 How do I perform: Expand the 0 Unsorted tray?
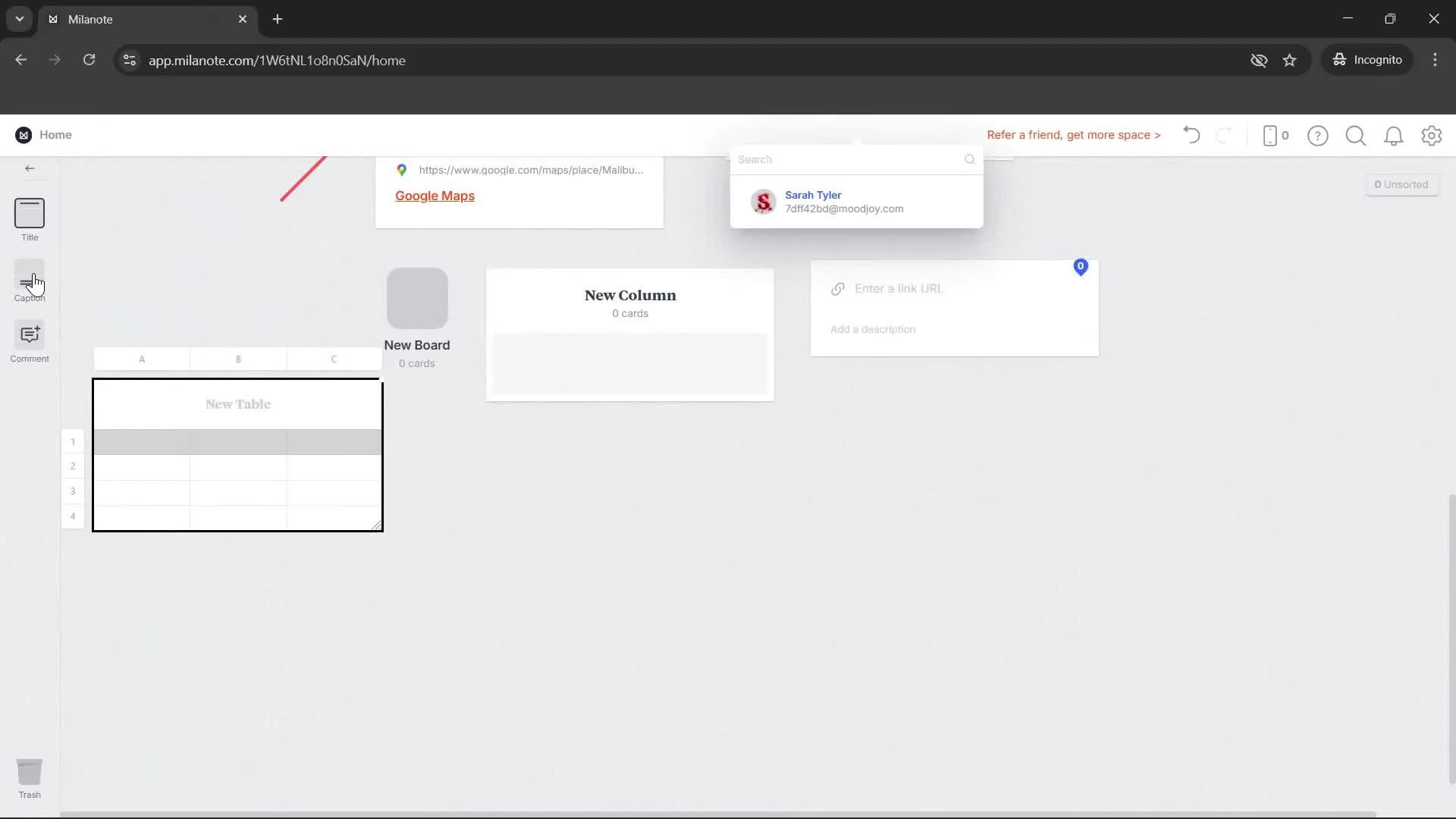[x=1401, y=184]
